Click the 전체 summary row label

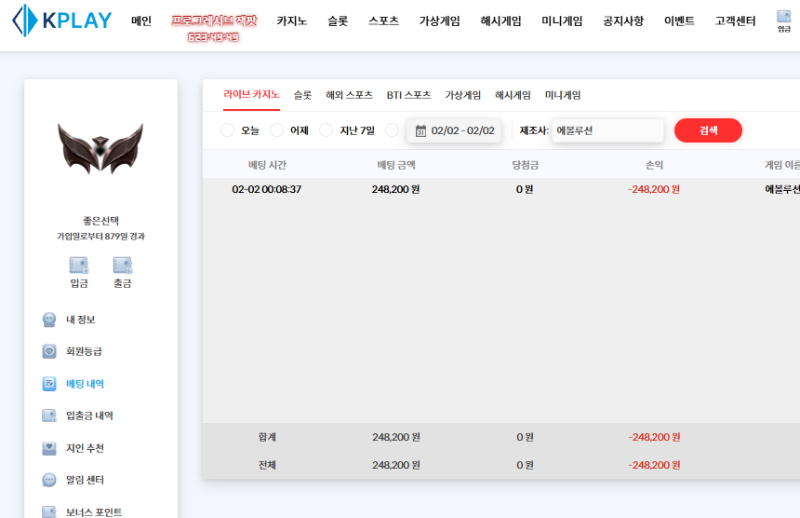point(267,465)
